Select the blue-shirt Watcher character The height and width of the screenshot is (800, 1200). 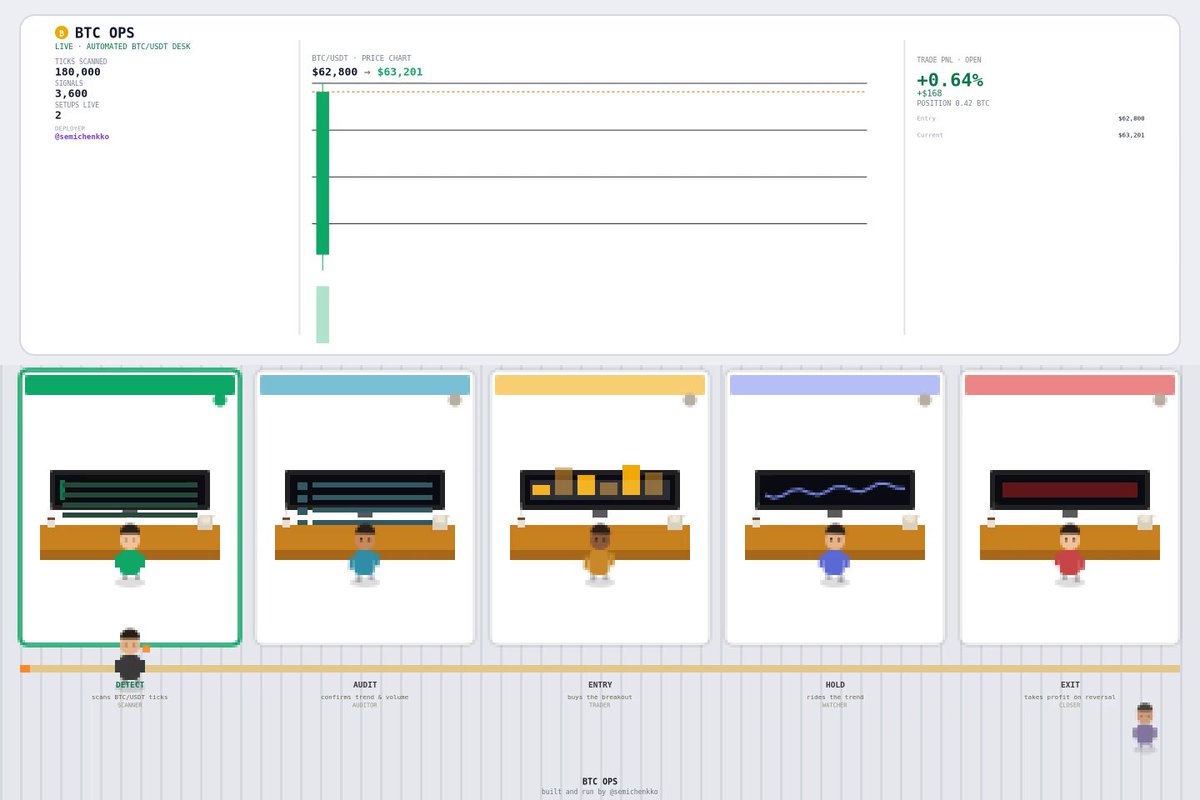835,555
